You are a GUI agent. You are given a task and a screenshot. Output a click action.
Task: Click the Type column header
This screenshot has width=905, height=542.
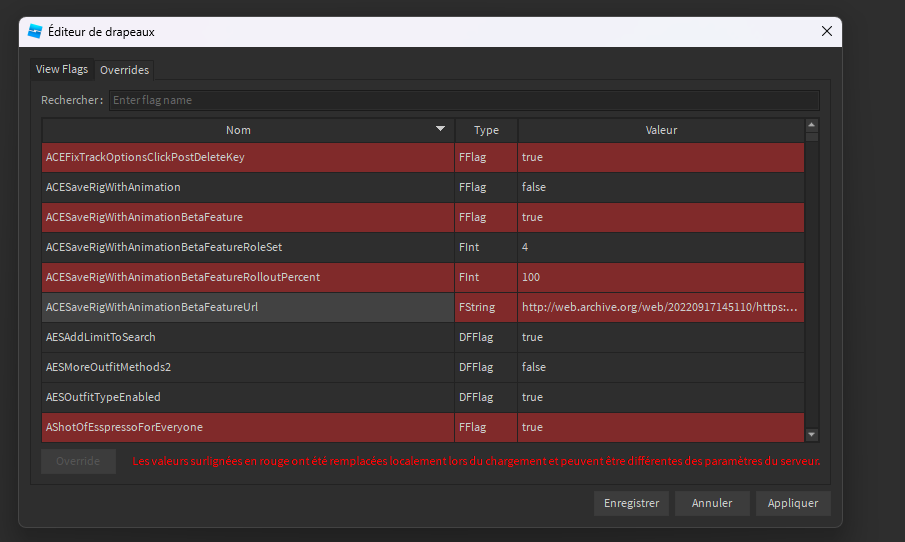coord(486,130)
